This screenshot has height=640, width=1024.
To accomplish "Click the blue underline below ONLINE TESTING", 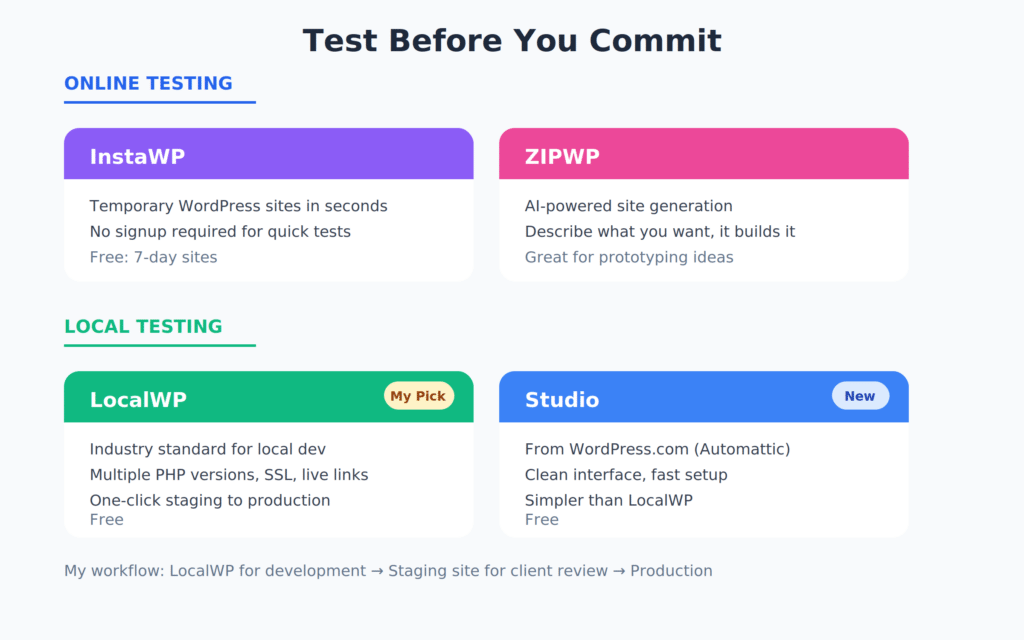I will (x=160, y=101).
